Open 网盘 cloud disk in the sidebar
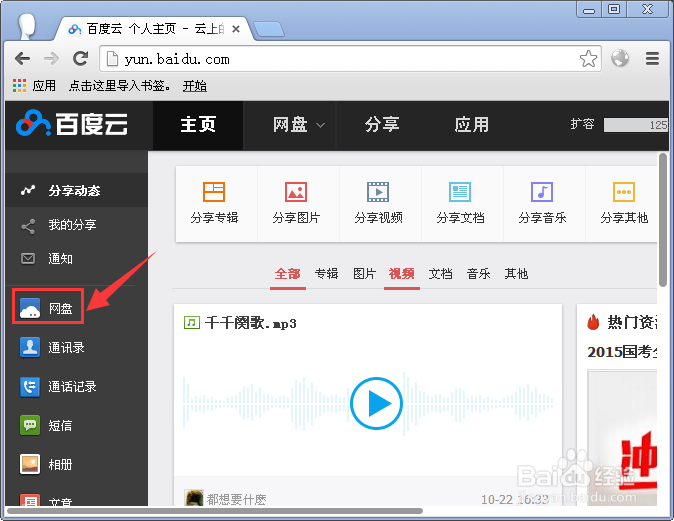 click(x=48, y=308)
